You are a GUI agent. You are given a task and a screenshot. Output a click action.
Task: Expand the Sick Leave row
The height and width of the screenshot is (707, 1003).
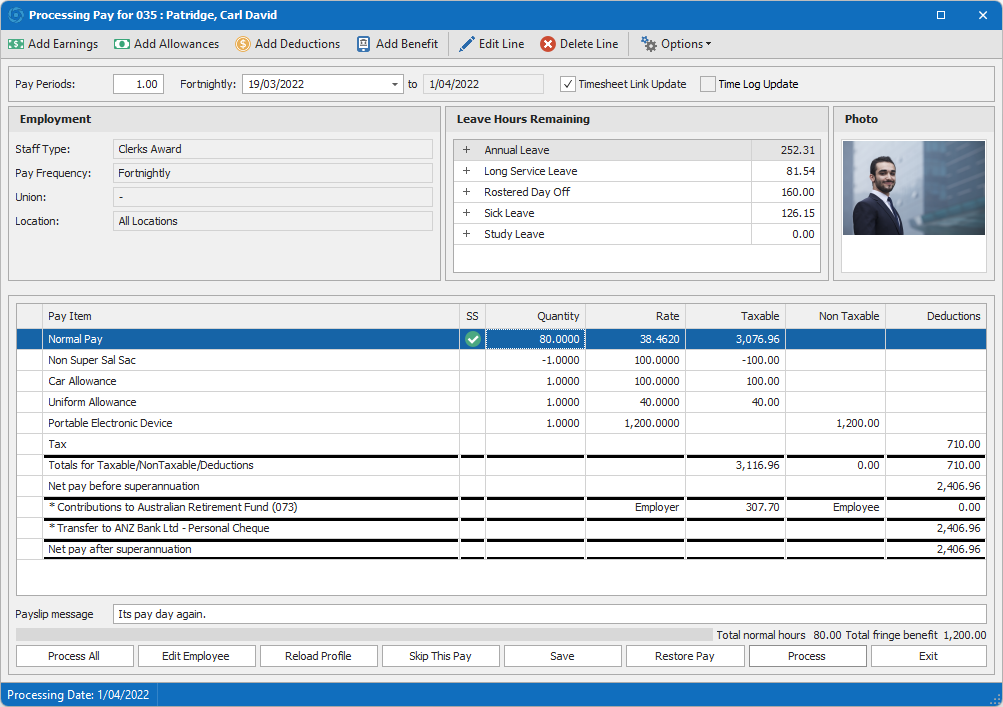click(466, 213)
